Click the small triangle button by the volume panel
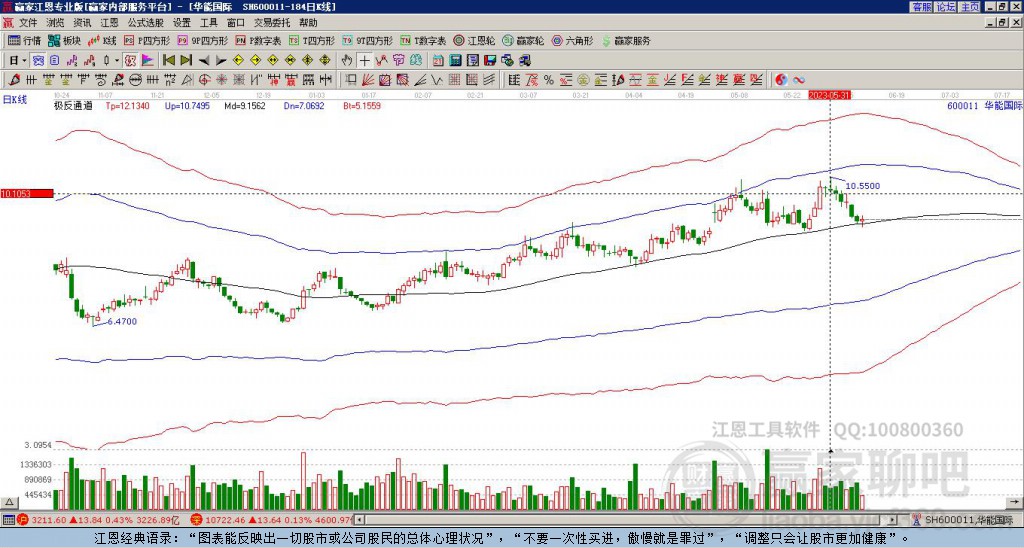The image size is (1024, 548). click(9, 502)
